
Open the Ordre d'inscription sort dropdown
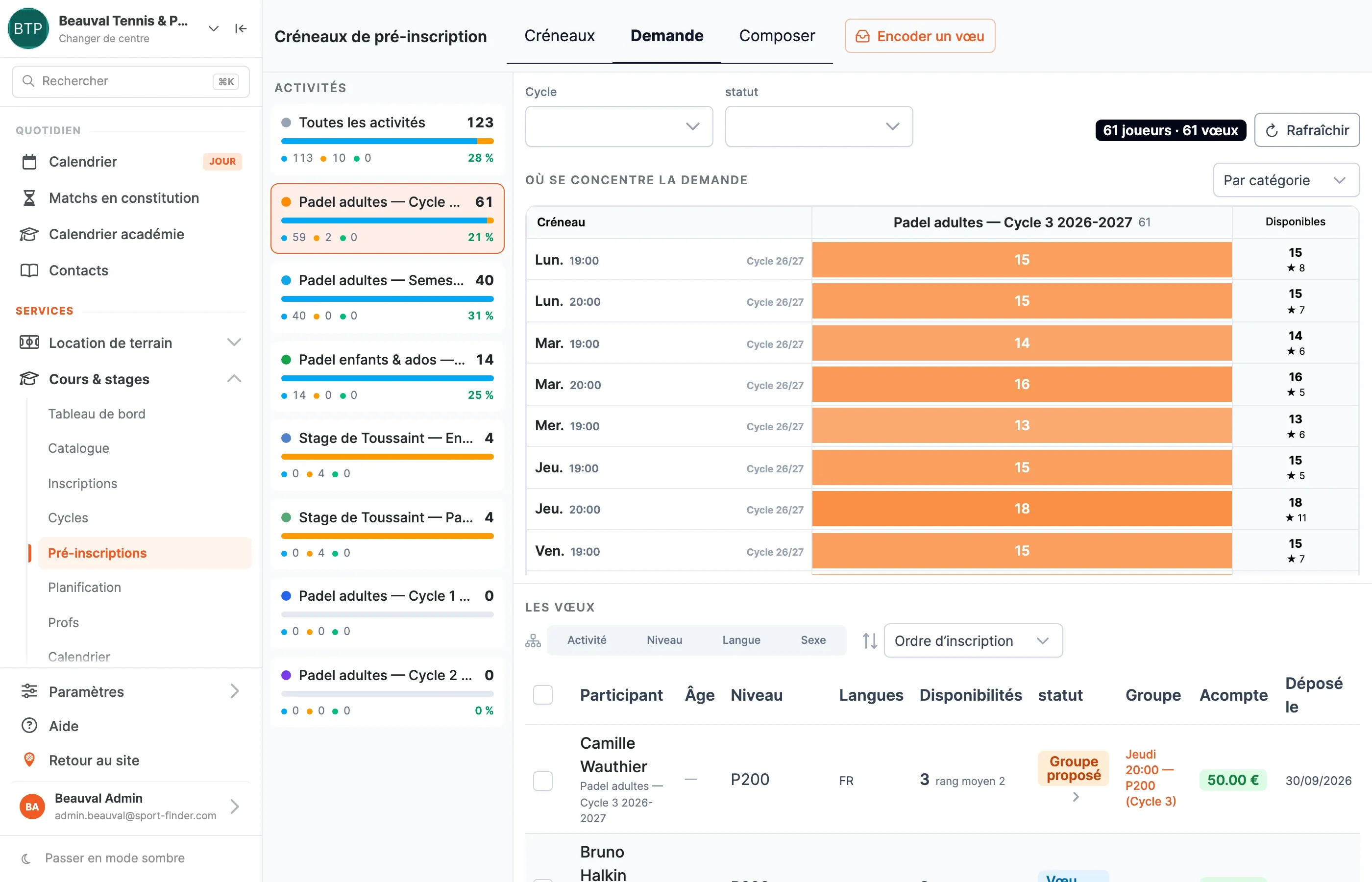973,640
